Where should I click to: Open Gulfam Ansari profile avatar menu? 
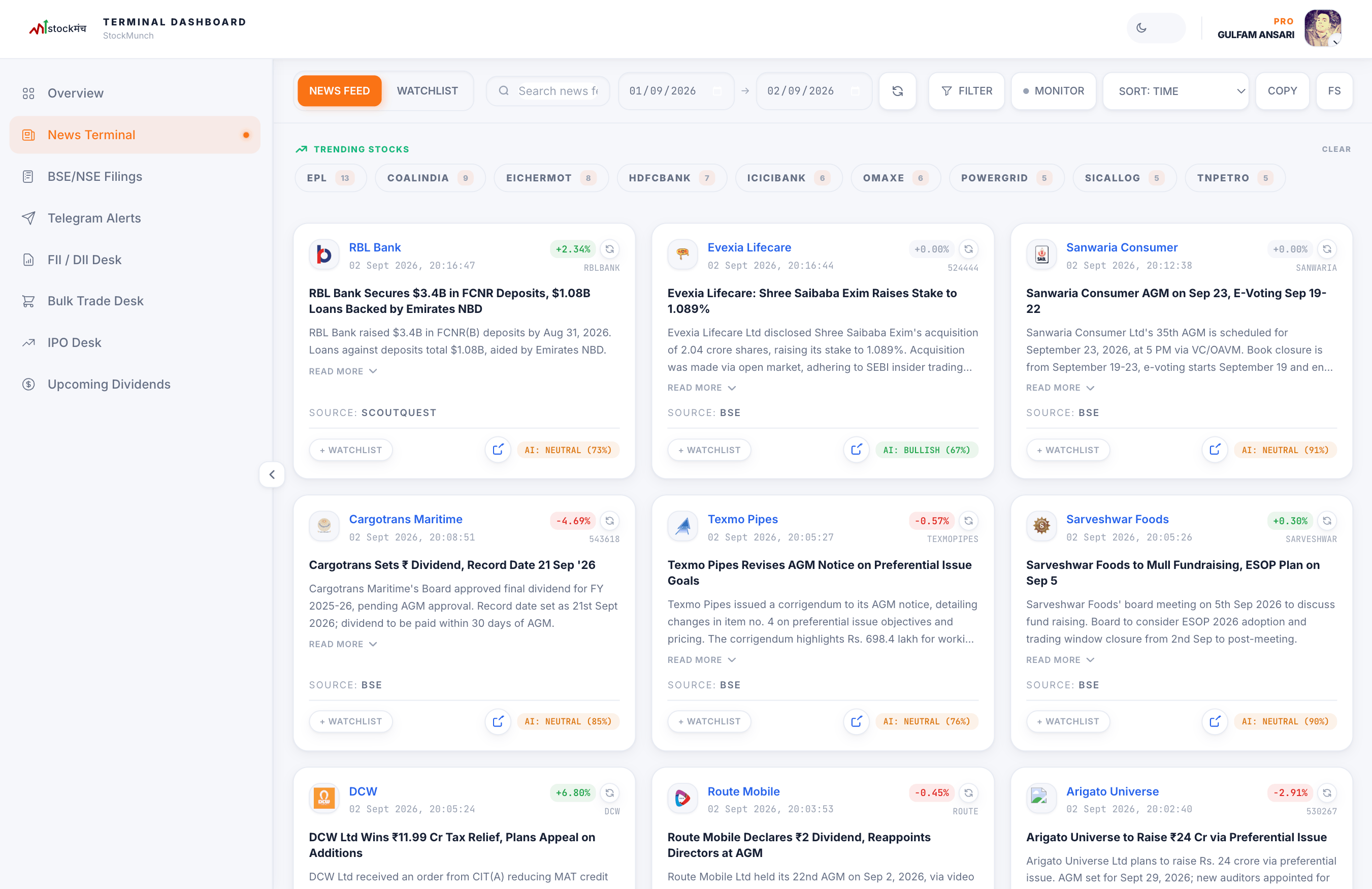point(1322,28)
